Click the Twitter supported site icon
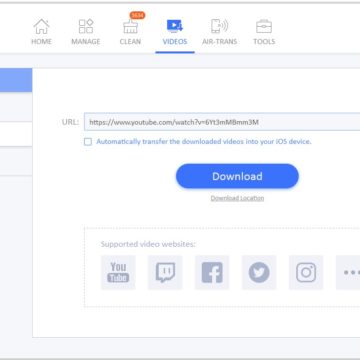The height and width of the screenshot is (360, 360). pos(259,272)
